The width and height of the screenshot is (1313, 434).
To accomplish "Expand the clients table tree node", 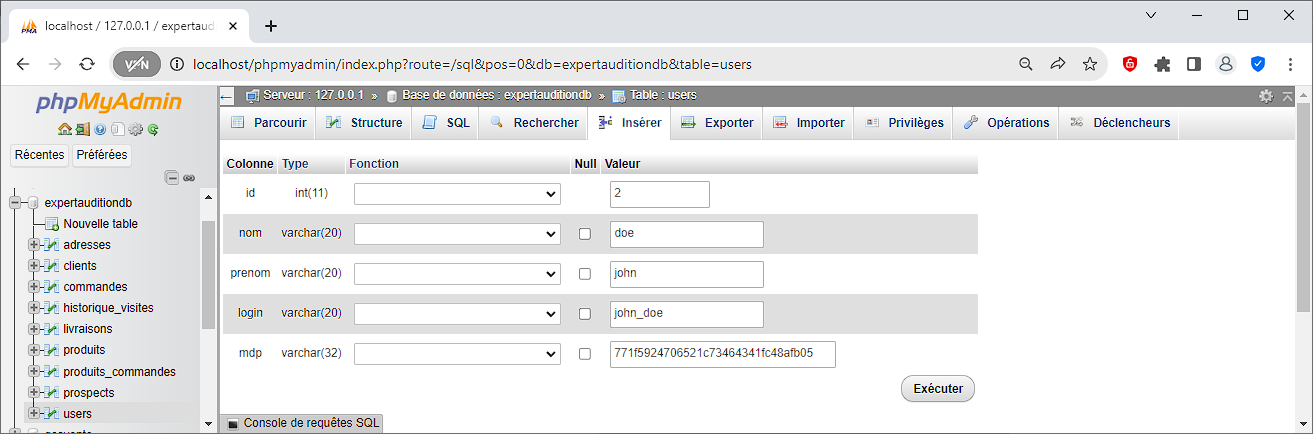I will [x=34, y=266].
